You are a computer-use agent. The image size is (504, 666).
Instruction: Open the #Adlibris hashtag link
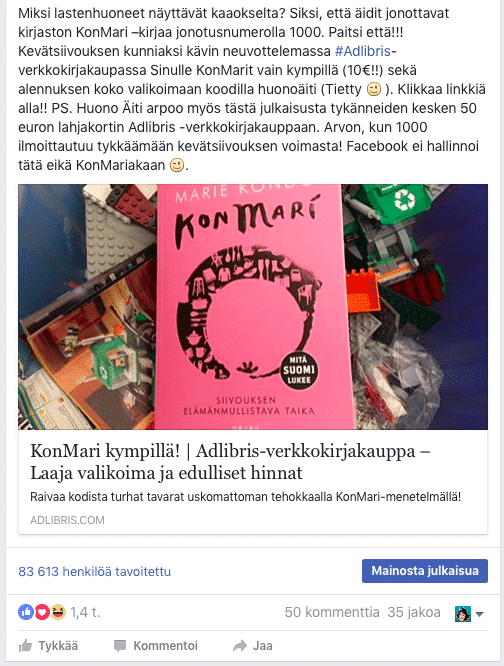pos(363,51)
